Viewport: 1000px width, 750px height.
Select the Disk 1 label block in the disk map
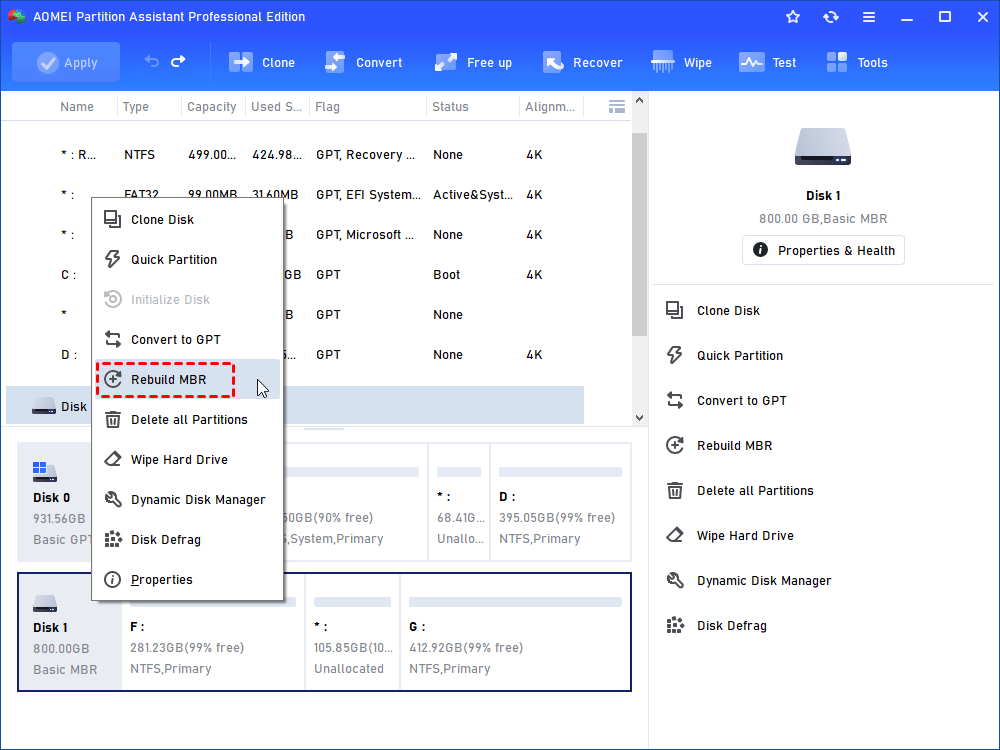tap(70, 631)
